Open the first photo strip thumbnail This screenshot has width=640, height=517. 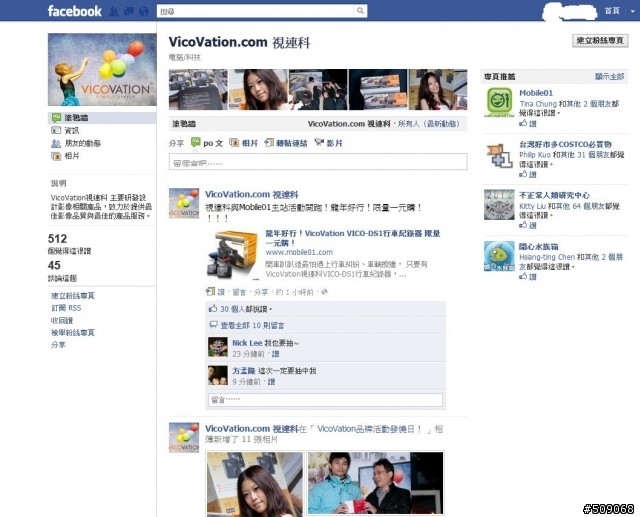[x=198, y=89]
